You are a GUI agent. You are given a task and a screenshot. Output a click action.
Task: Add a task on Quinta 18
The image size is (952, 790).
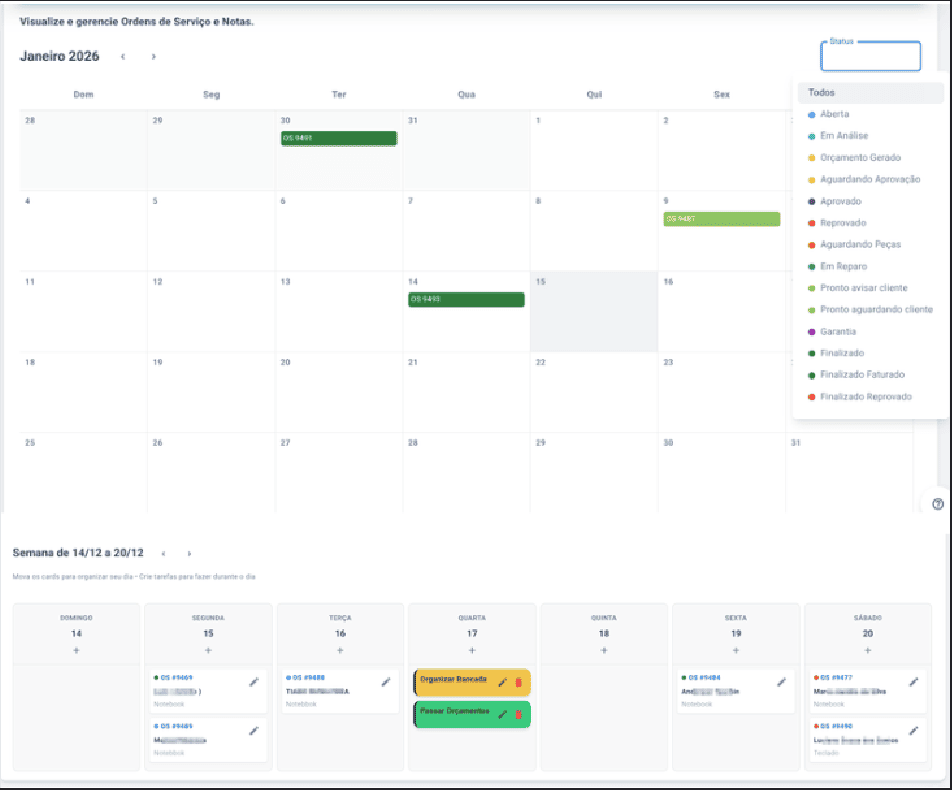[x=604, y=650]
